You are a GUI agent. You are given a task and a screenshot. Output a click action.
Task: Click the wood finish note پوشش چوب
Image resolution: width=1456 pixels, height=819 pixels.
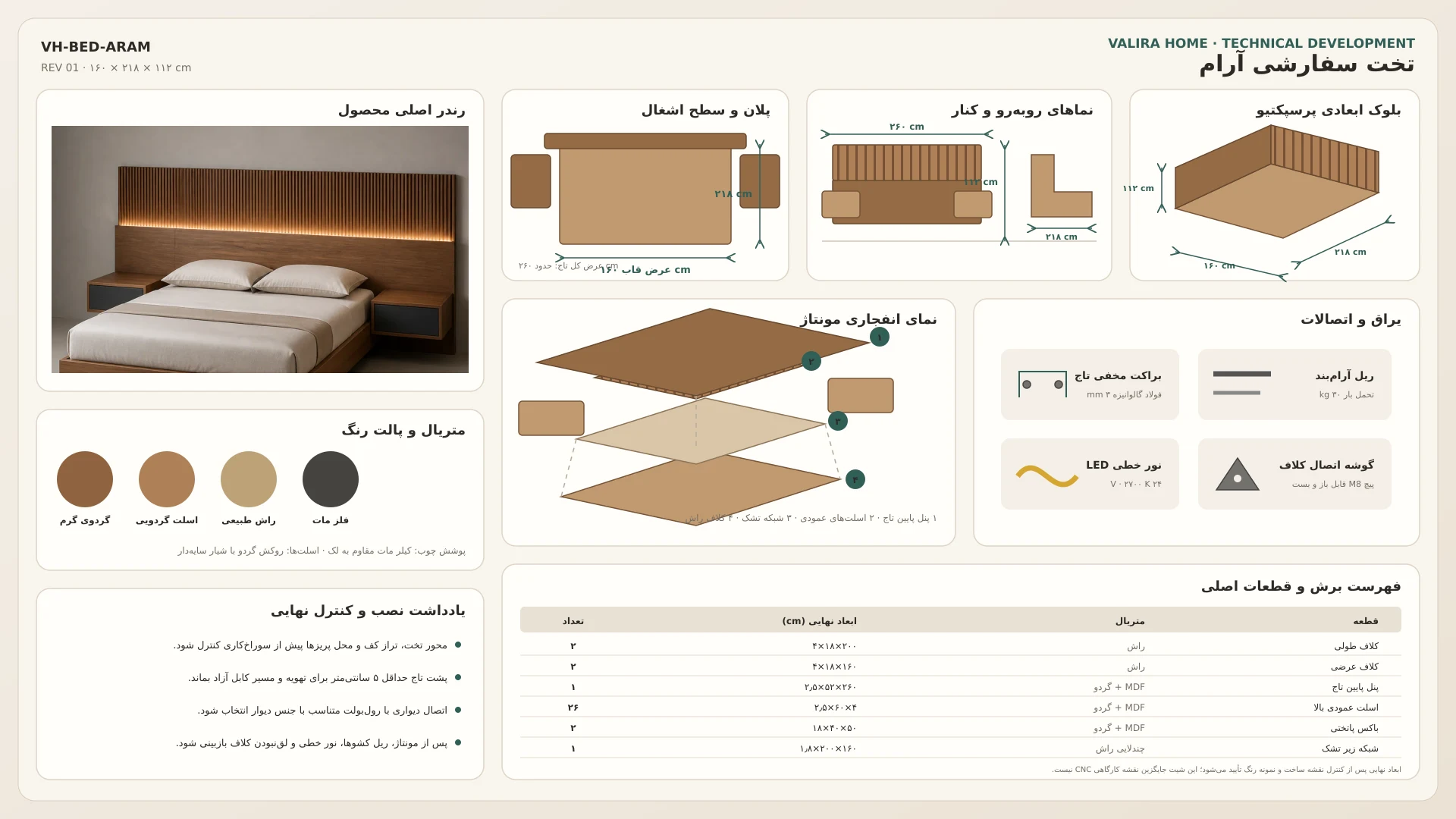tap(322, 551)
